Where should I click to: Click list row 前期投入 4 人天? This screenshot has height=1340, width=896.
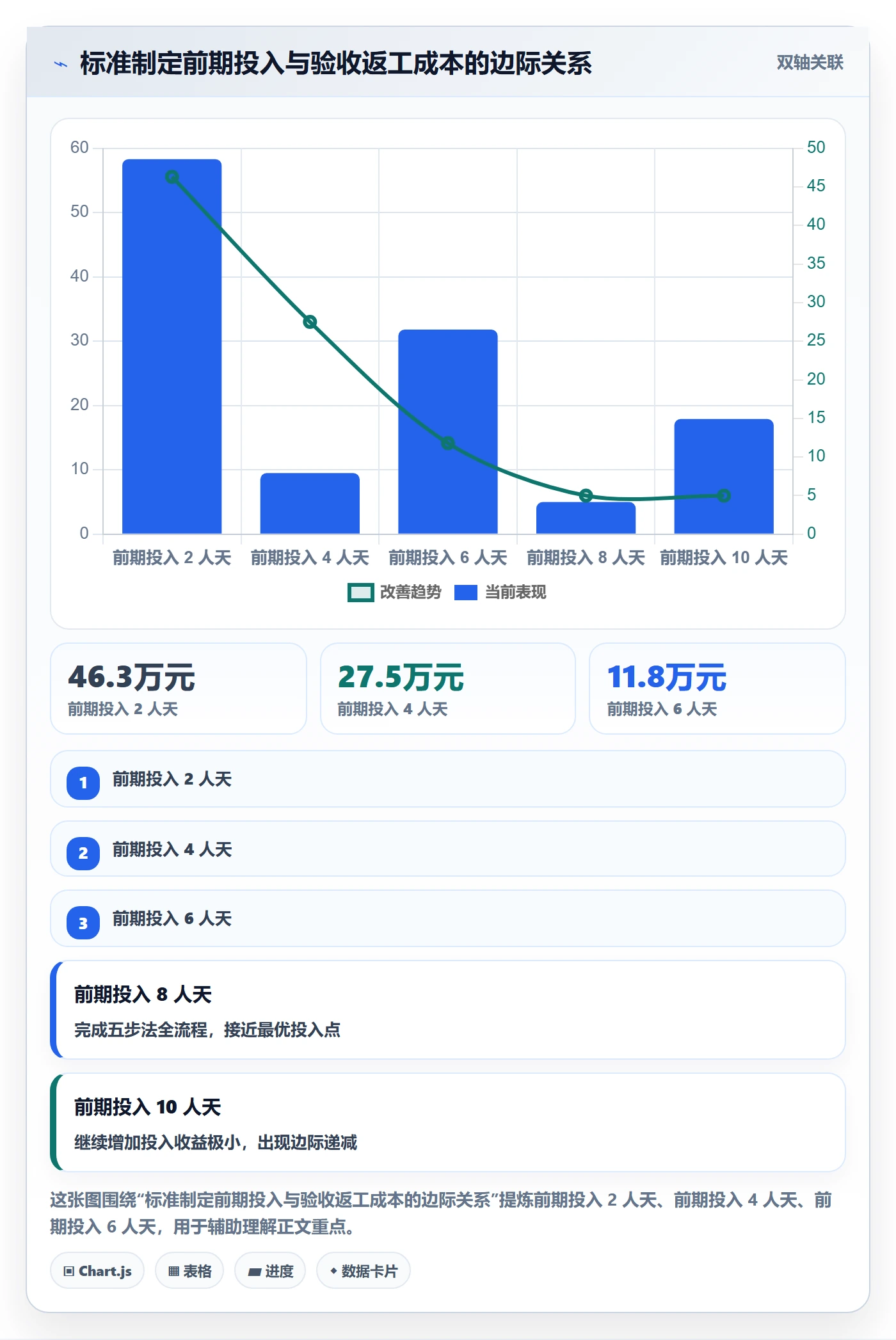click(x=448, y=849)
